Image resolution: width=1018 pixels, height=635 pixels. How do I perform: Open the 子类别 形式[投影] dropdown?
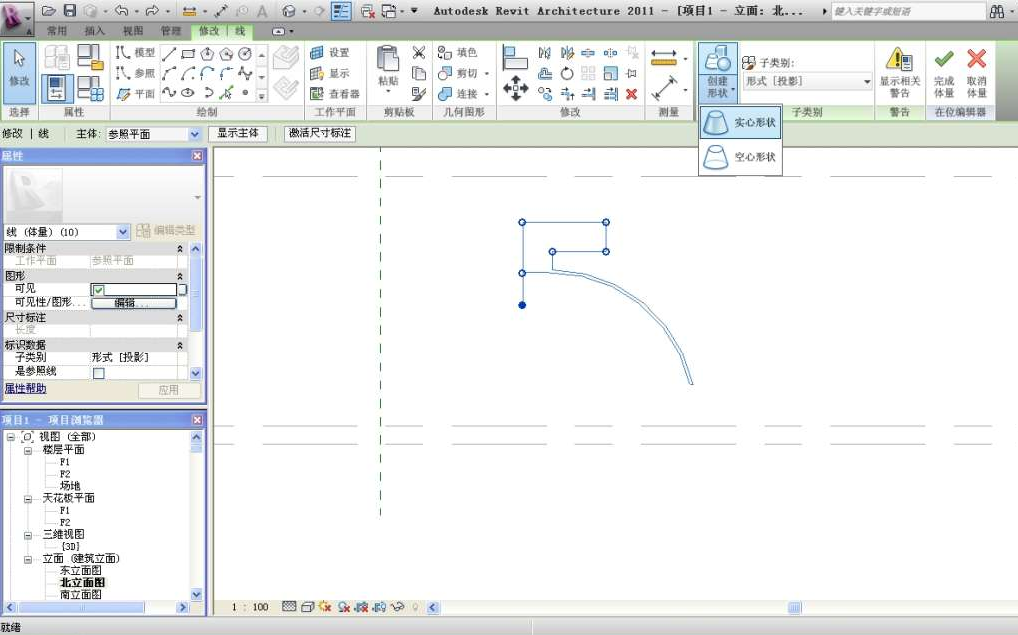(x=866, y=81)
